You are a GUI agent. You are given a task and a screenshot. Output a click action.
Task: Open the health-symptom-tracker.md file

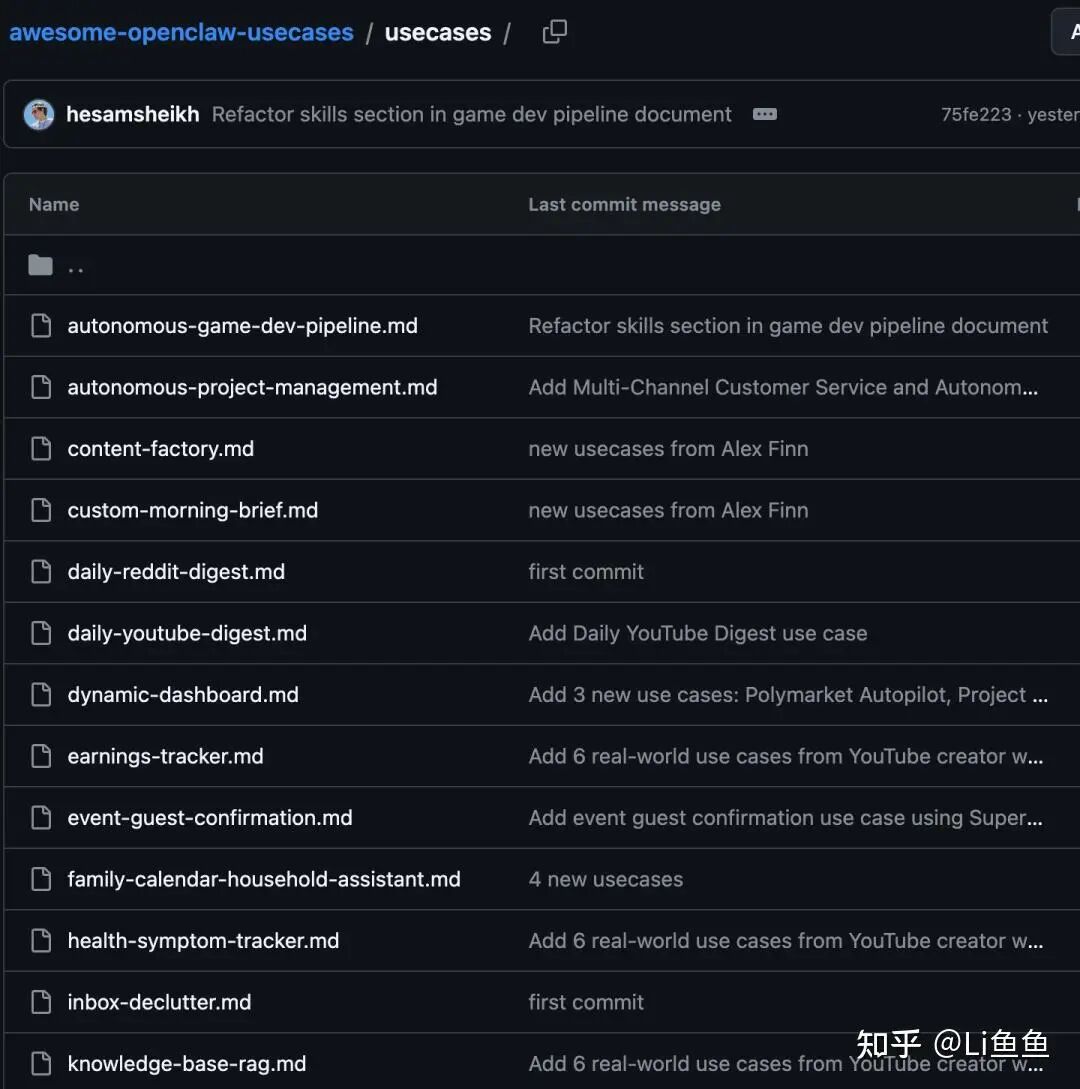(x=203, y=940)
